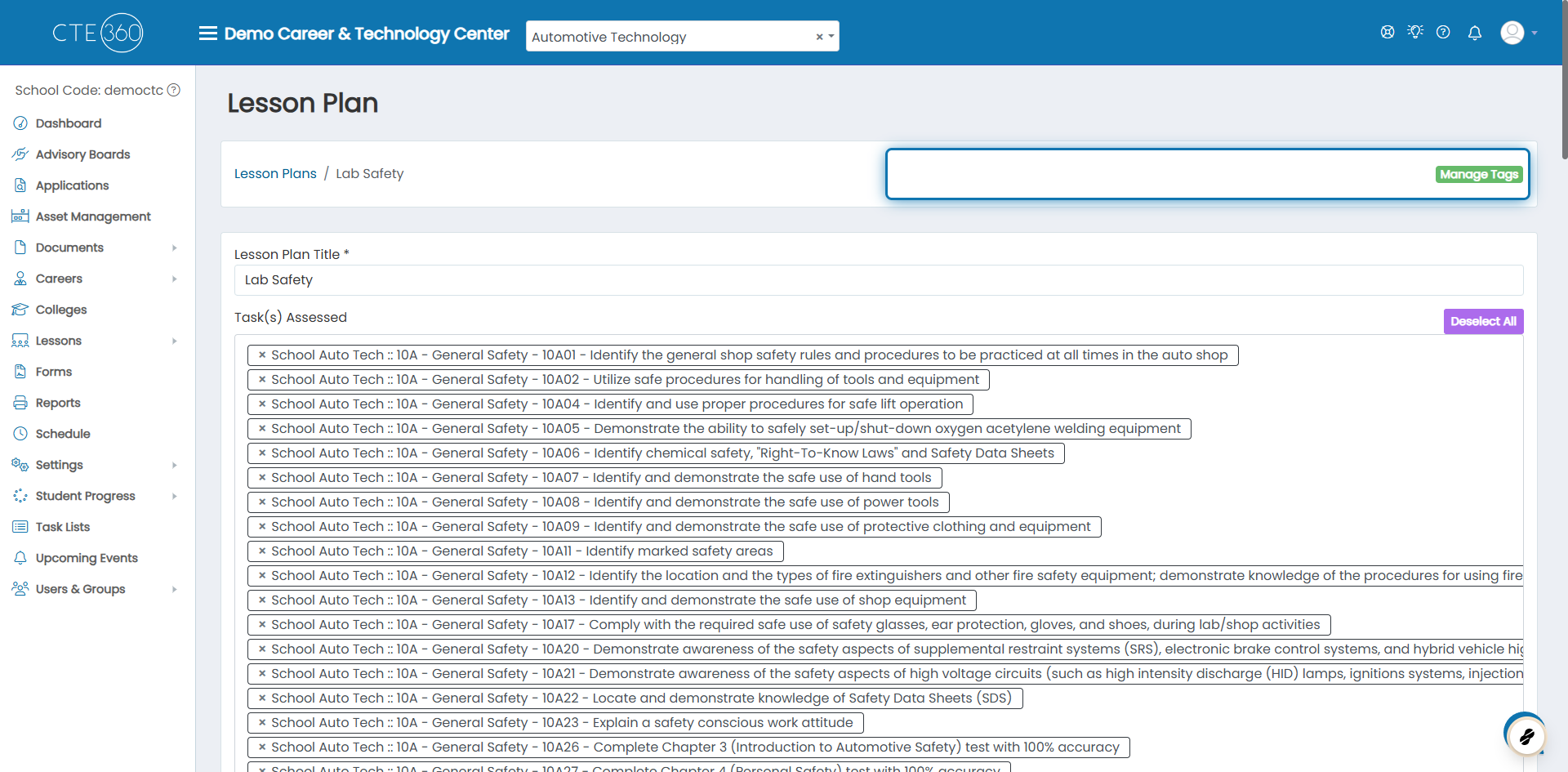Go to Colleges page

point(61,310)
